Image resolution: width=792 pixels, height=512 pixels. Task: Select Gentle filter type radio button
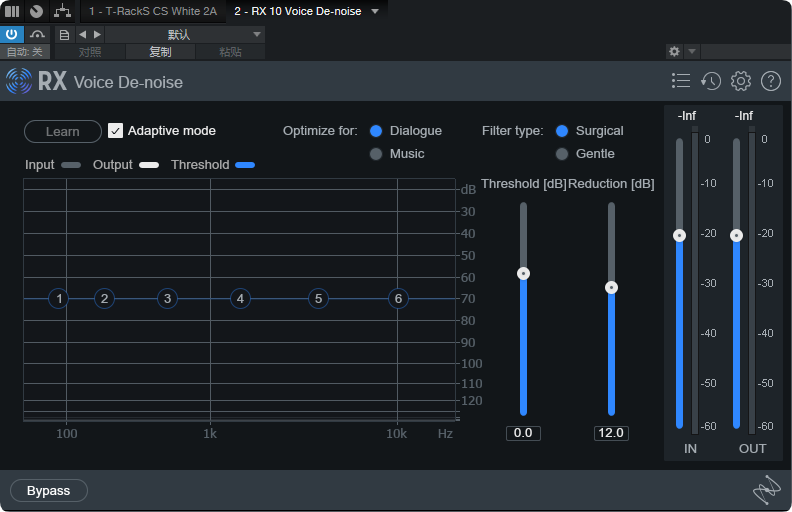pyautogui.click(x=562, y=153)
